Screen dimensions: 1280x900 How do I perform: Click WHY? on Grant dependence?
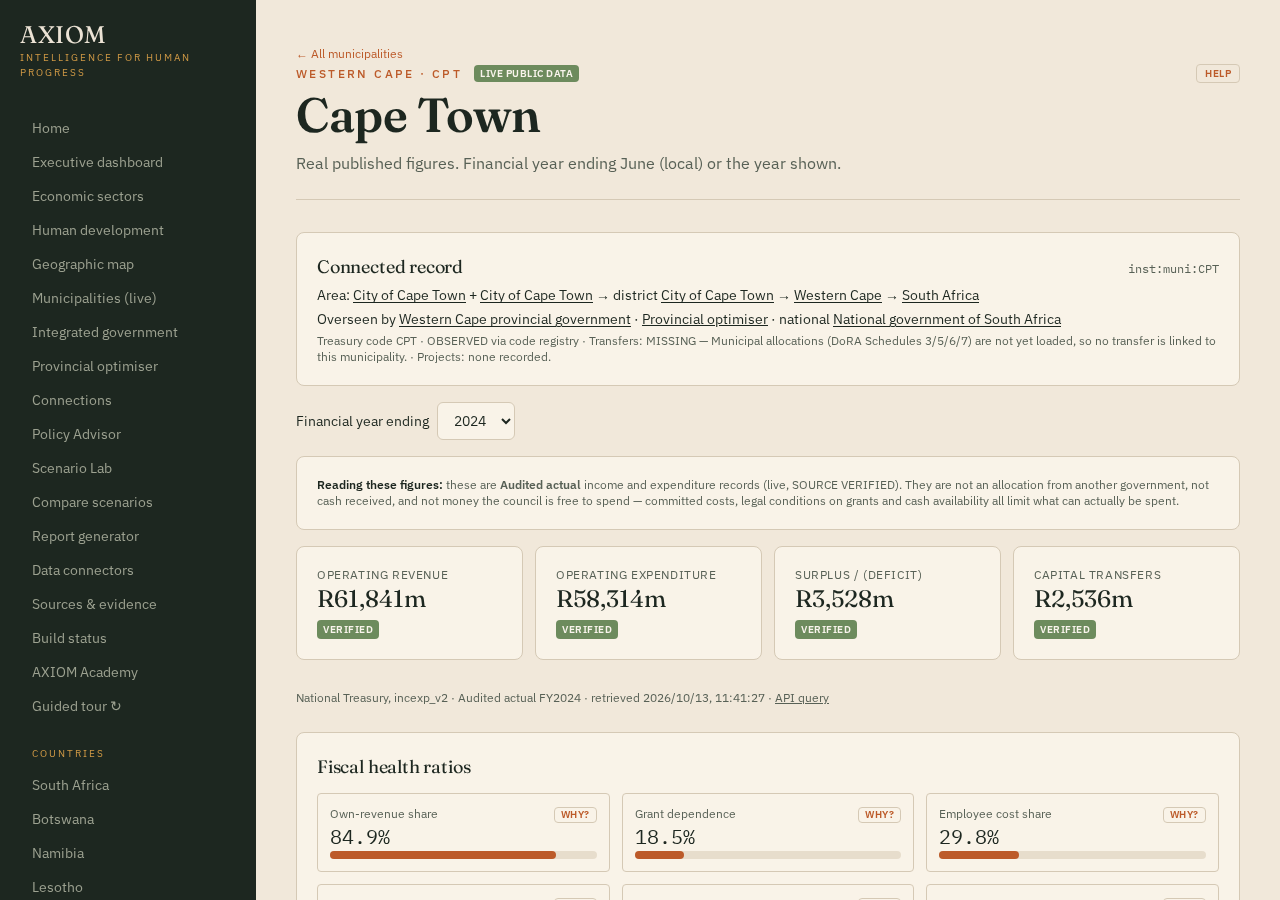[x=879, y=815]
